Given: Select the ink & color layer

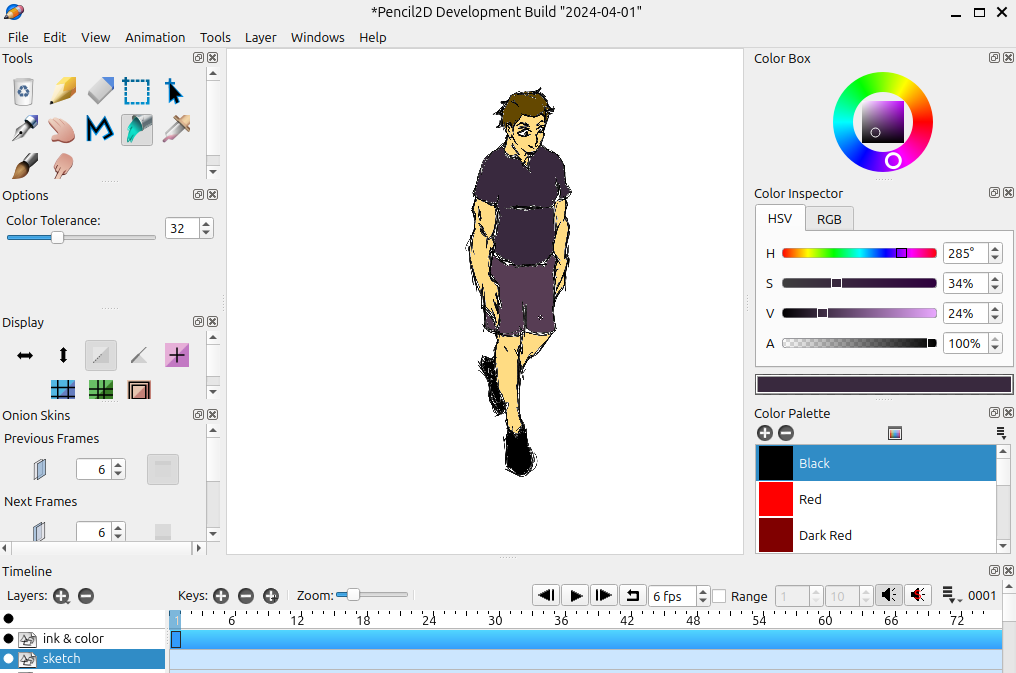Looking at the screenshot, I should (83, 639).
